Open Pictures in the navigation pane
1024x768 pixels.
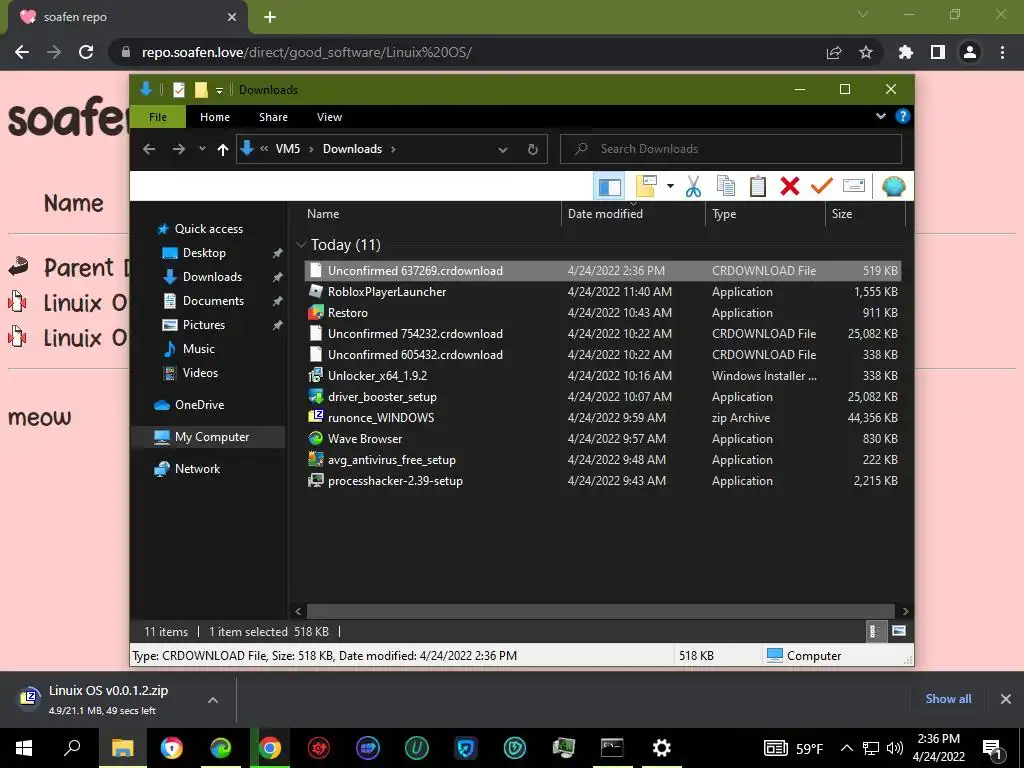click(x=193, y=325)
